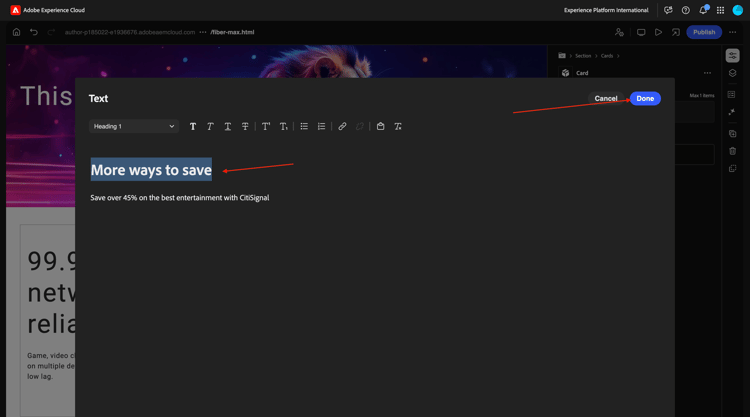Click the sparkle wand icon in right rail

(x=732, y=112)
